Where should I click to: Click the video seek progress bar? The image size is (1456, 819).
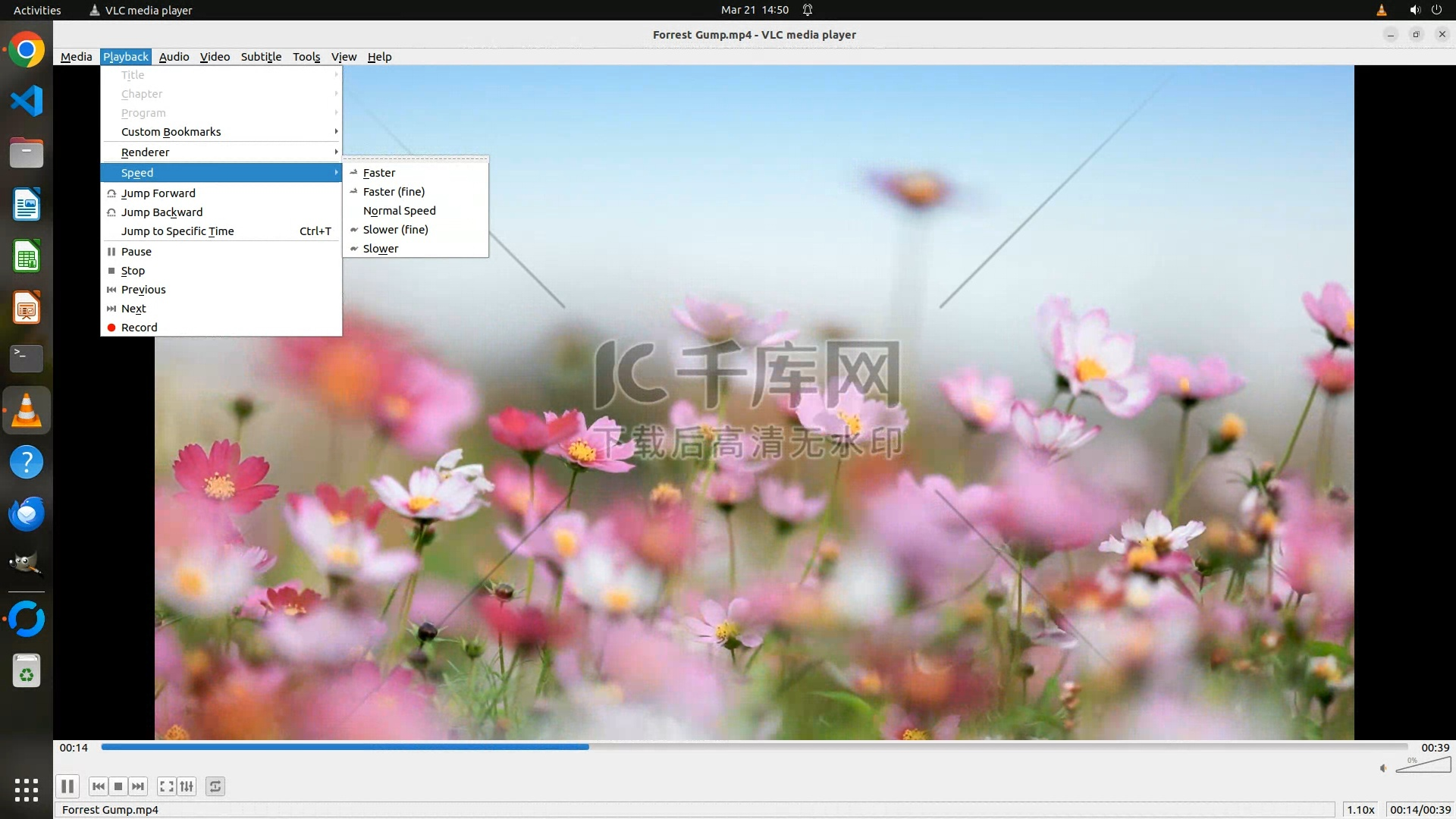tap(754, 747)
